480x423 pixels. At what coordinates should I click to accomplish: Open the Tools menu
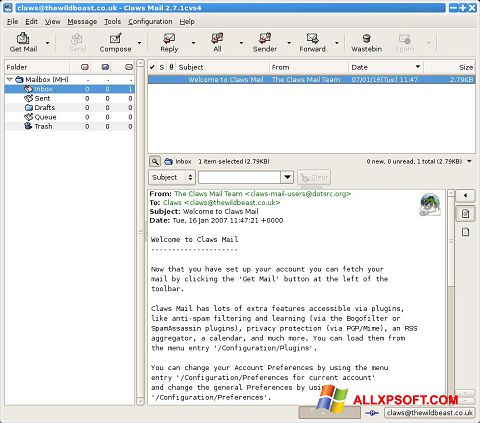pos(112,22)
